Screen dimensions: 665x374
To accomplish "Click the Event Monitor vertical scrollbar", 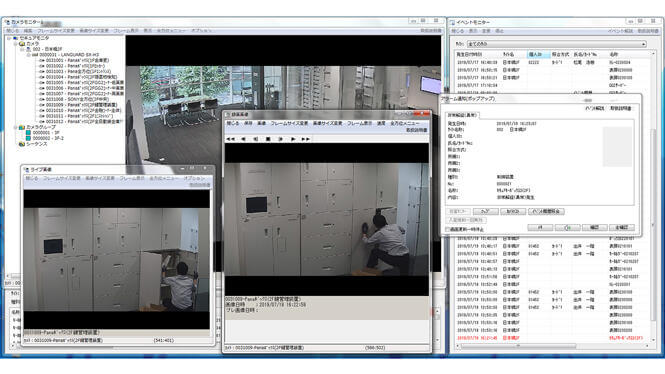I will (654, 199).
